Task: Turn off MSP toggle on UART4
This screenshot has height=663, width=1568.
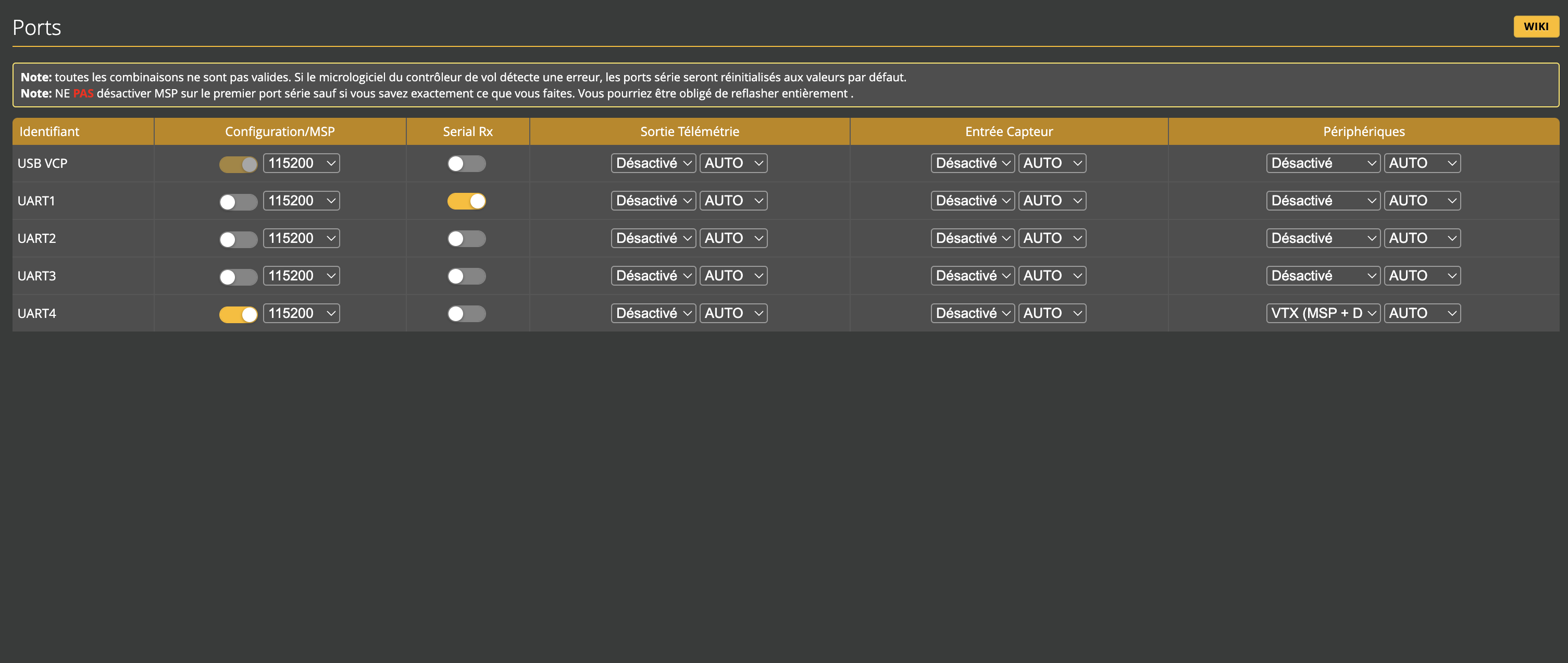Action: pyautogui.click(x=238, y=314)
